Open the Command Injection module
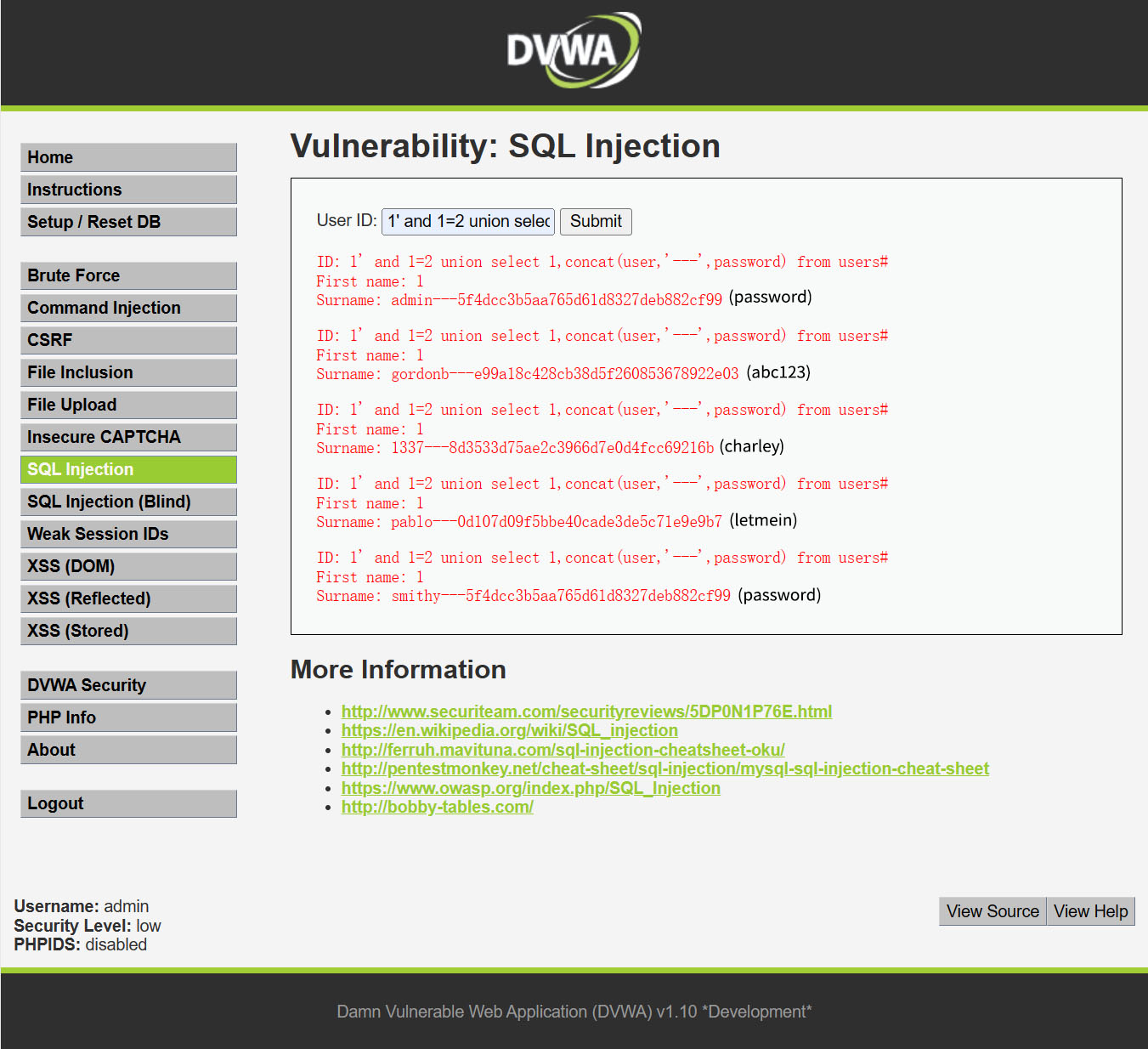 click(128, 308)
